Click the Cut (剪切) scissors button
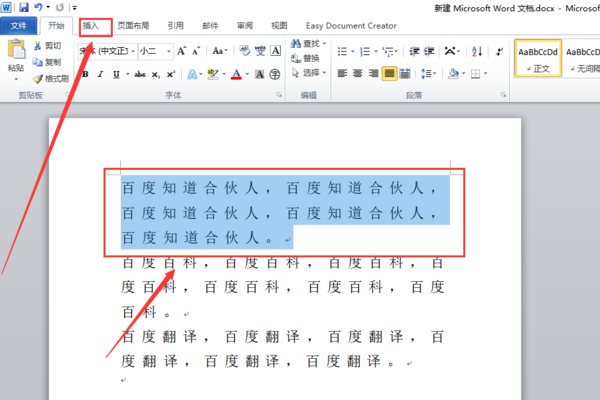600x400 pixels. (x=47, y=46)
